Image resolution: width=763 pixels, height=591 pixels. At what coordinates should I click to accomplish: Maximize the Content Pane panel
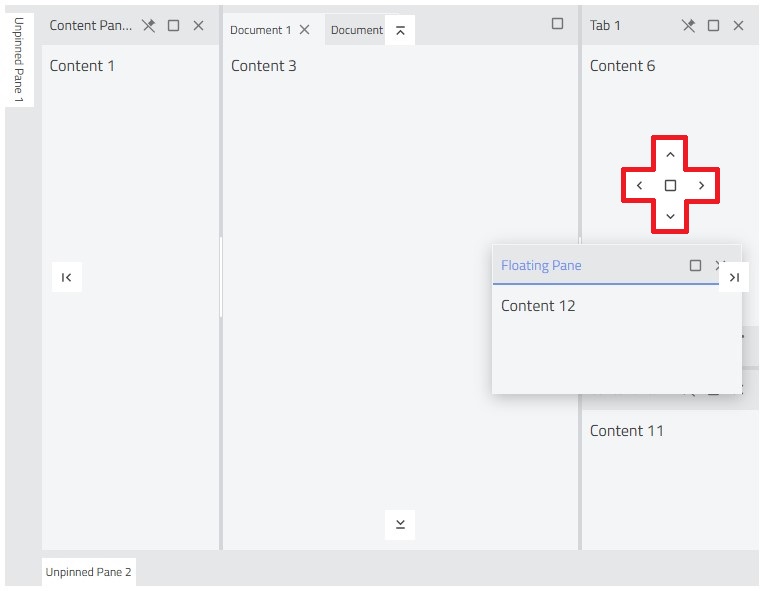pyautogui.click(x=174, y=26)
